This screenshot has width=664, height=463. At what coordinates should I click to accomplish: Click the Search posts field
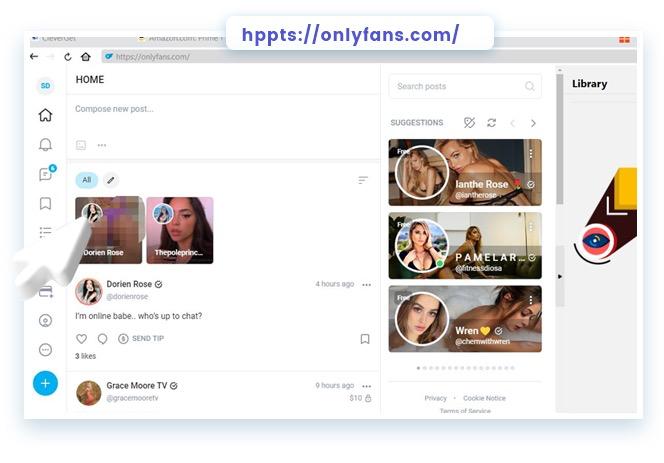pyautogui.click(x=465, y=86)
